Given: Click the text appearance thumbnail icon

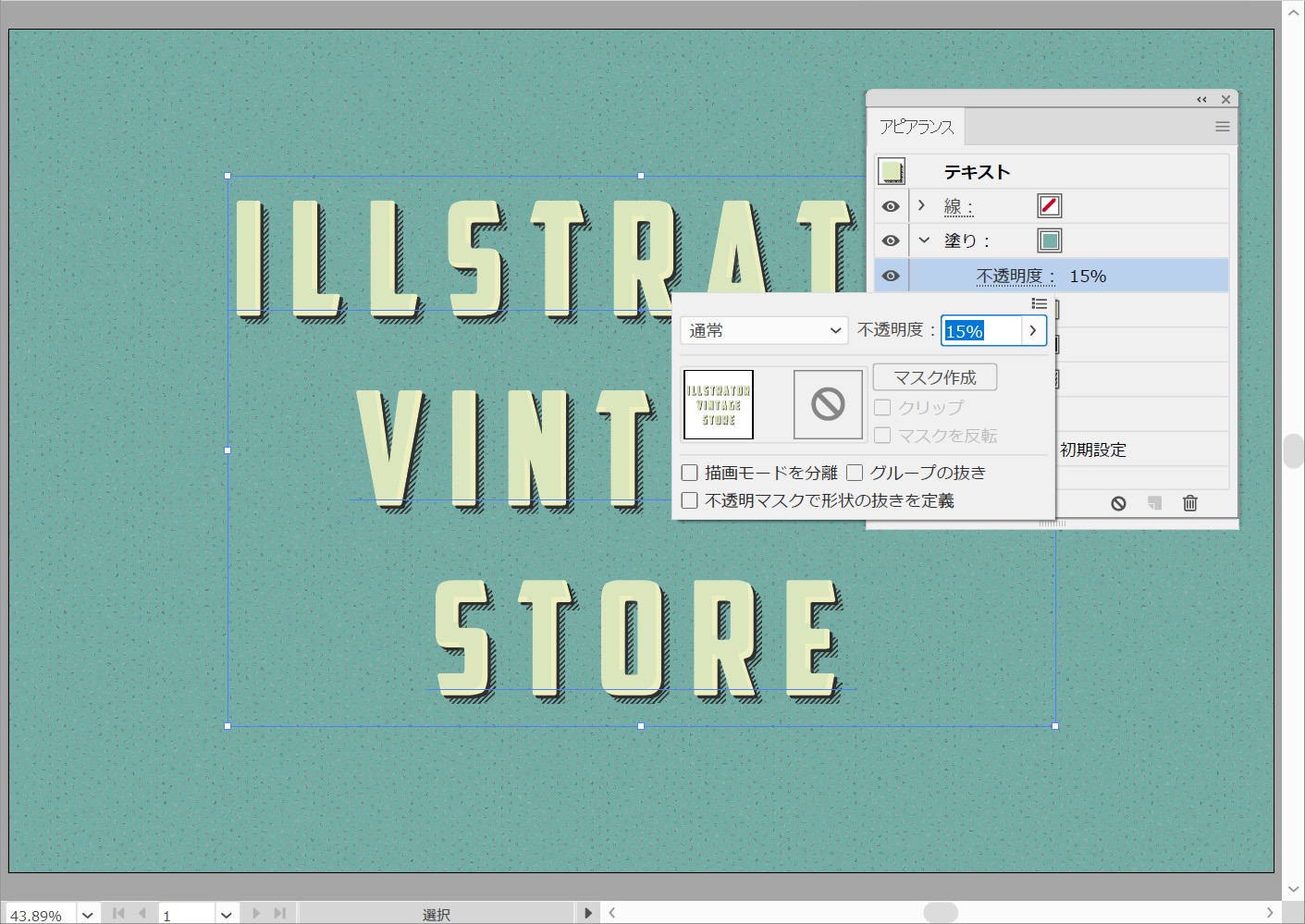Looking at the screenshot, I should point(892,171).
